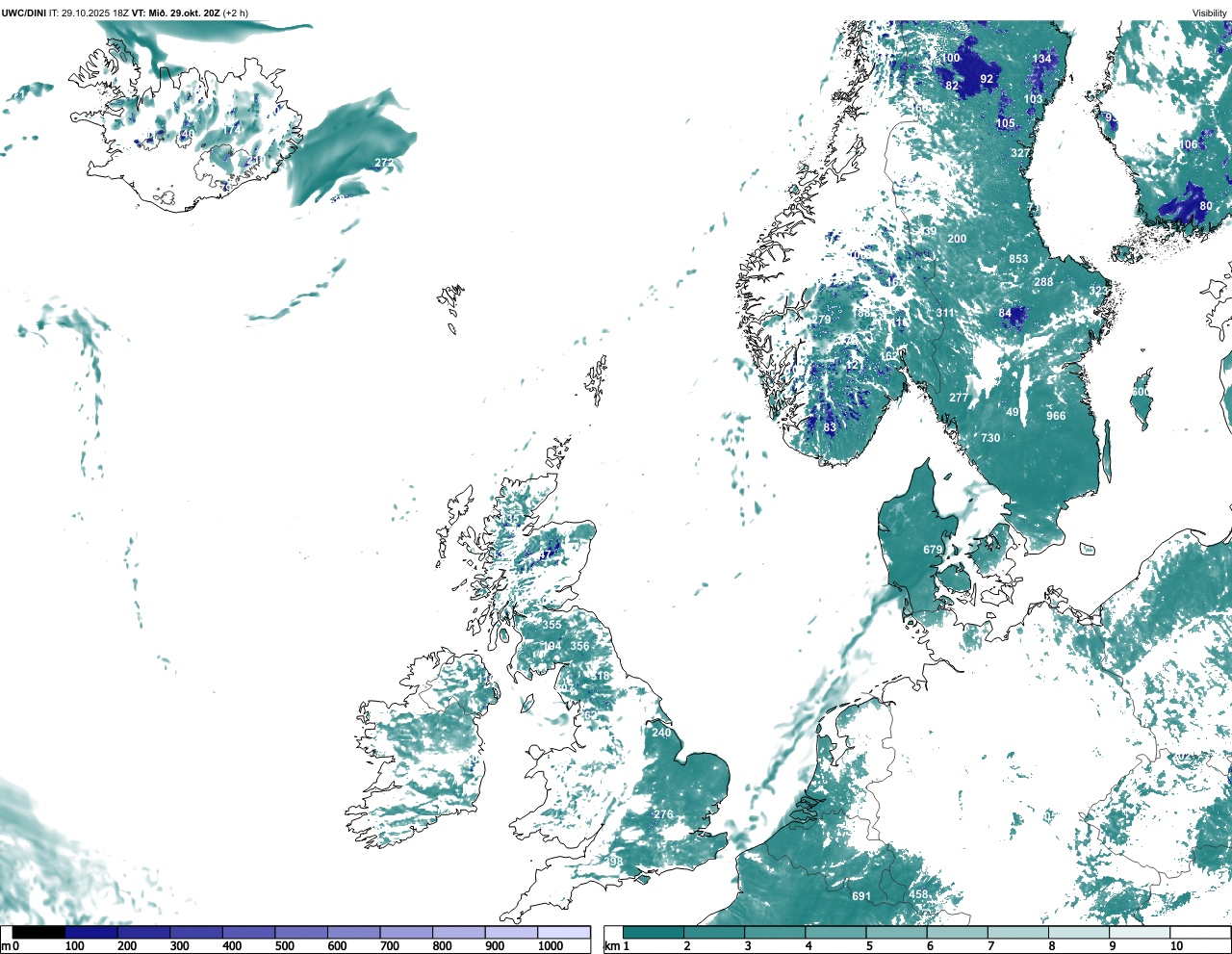The height and width of the screenshot is (954, 1232).
Task: Click the lightest 9–10 km legend swatch
Action: click(1141, 932)
